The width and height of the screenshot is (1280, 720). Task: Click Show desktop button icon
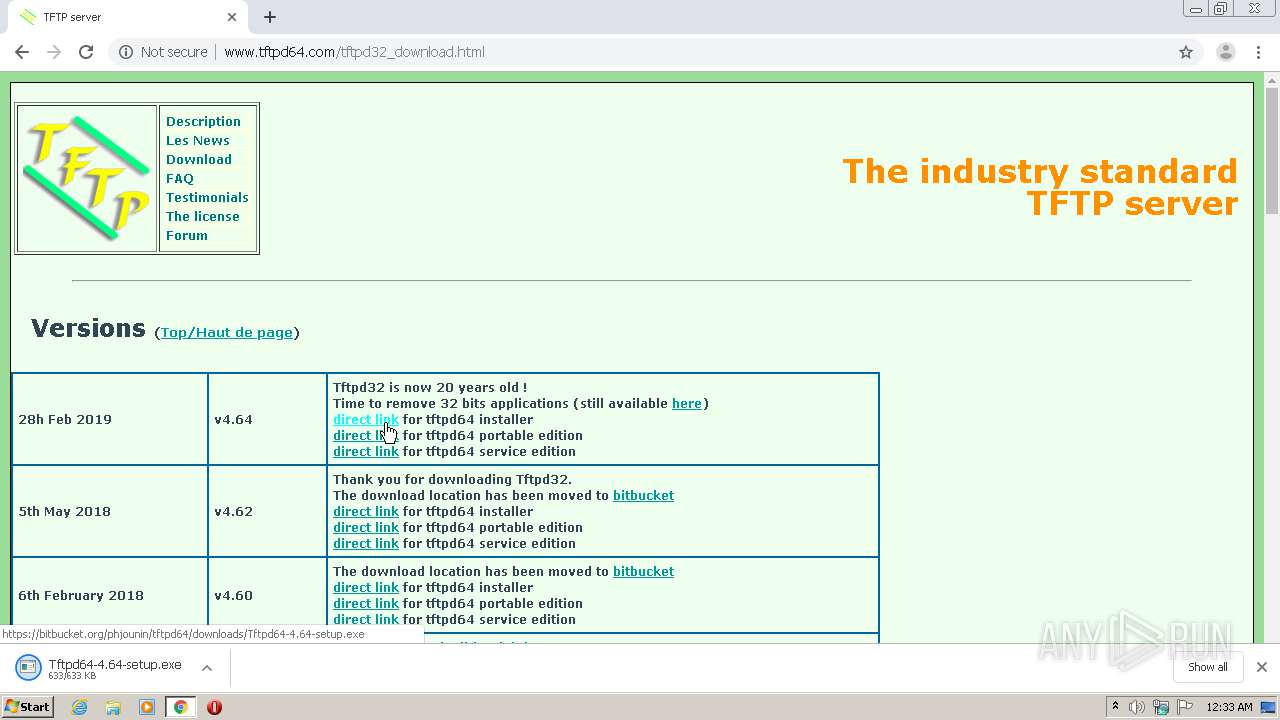[1268, 707]
